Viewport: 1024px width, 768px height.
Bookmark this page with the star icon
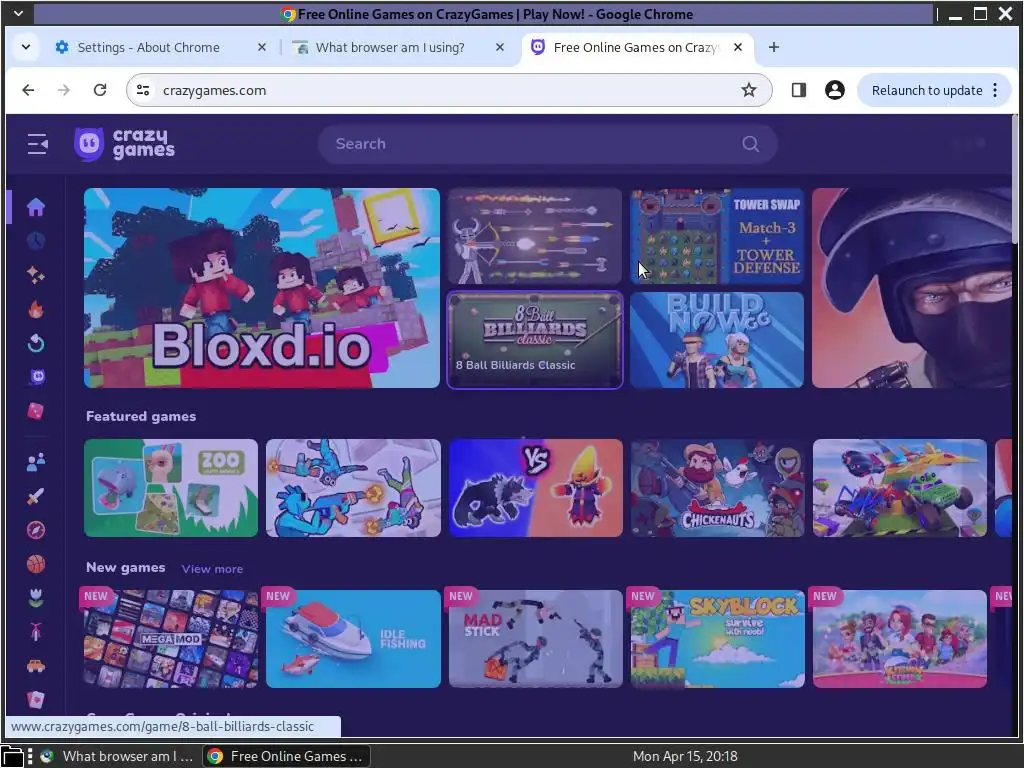(748, 90)
